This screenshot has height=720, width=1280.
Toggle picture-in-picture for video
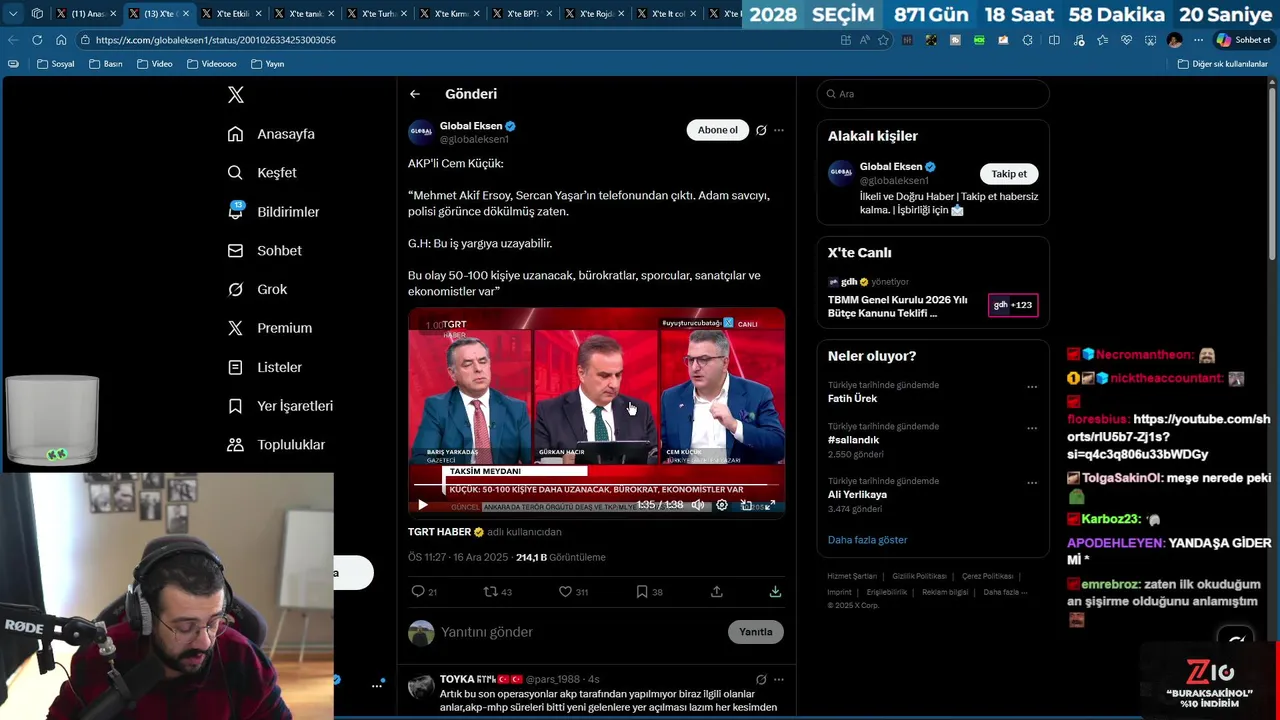click(746, 505)
